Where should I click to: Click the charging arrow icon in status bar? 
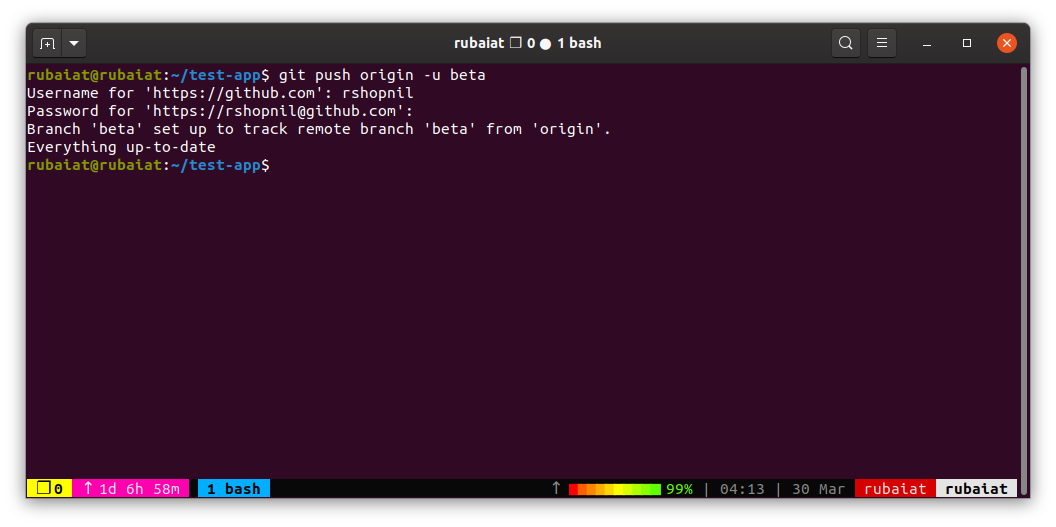pyautogui.click(x=556, y=488)
